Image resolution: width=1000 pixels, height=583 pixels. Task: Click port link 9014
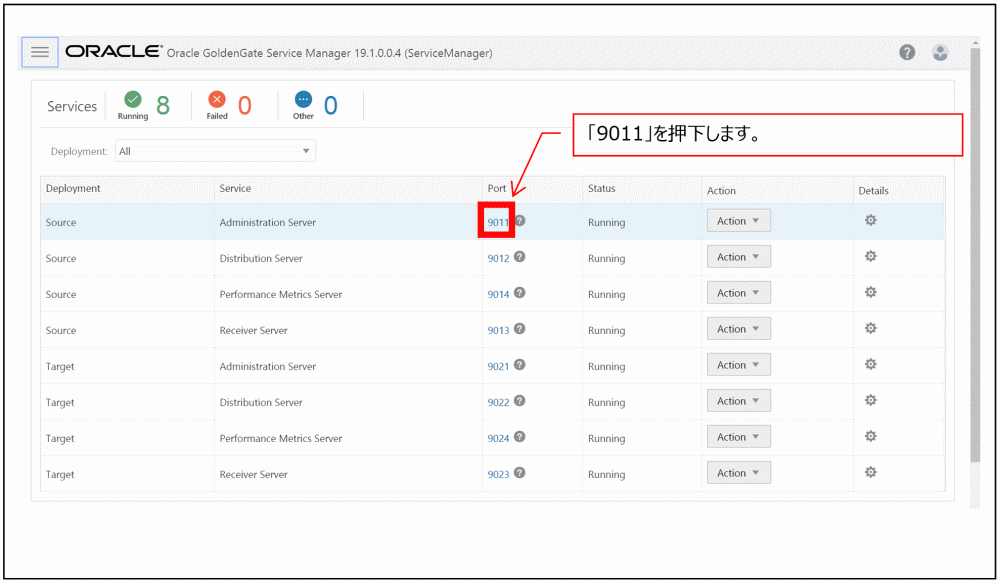(x=498, y=294)
